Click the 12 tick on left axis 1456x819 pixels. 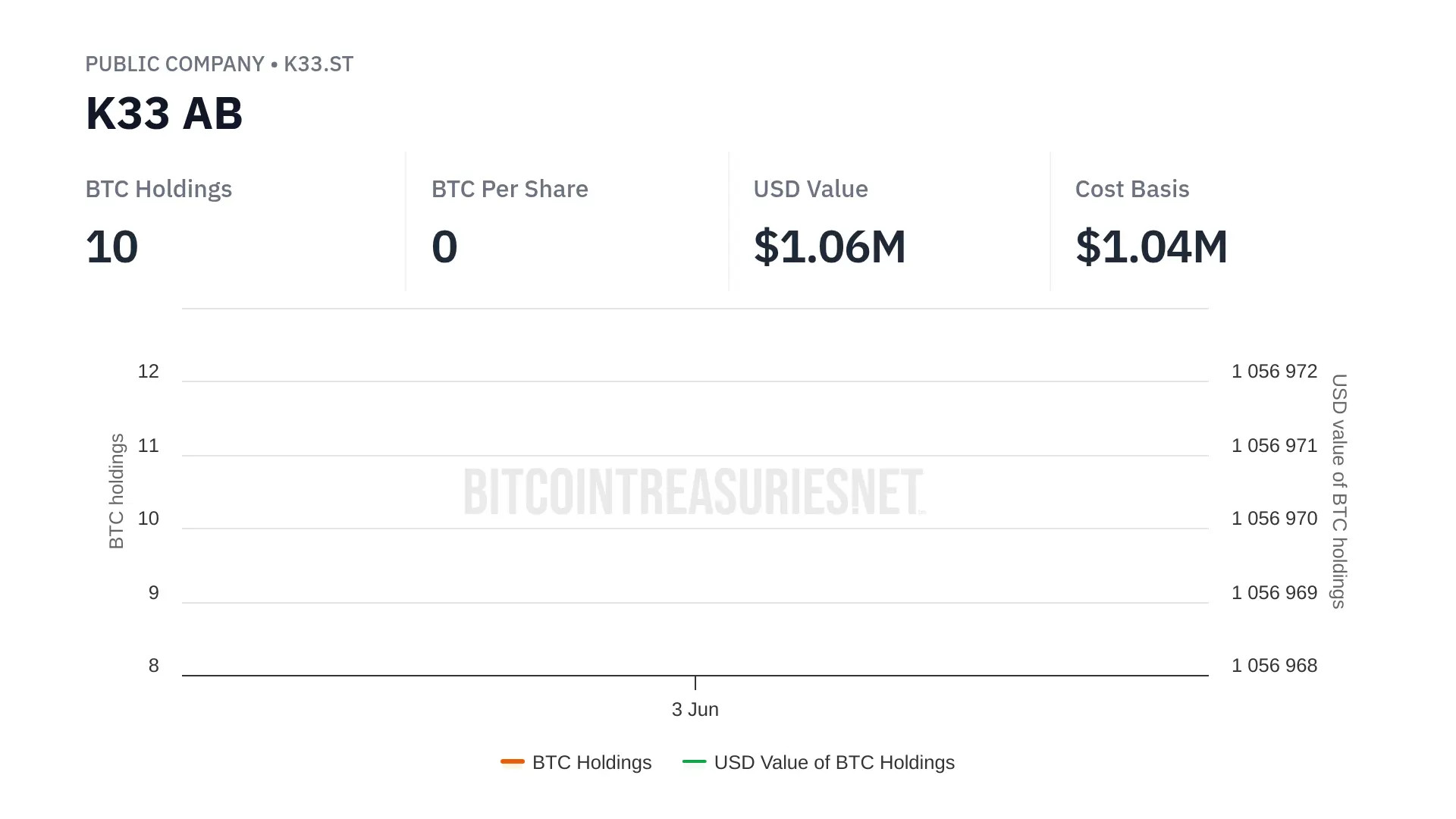pos(148,372)
